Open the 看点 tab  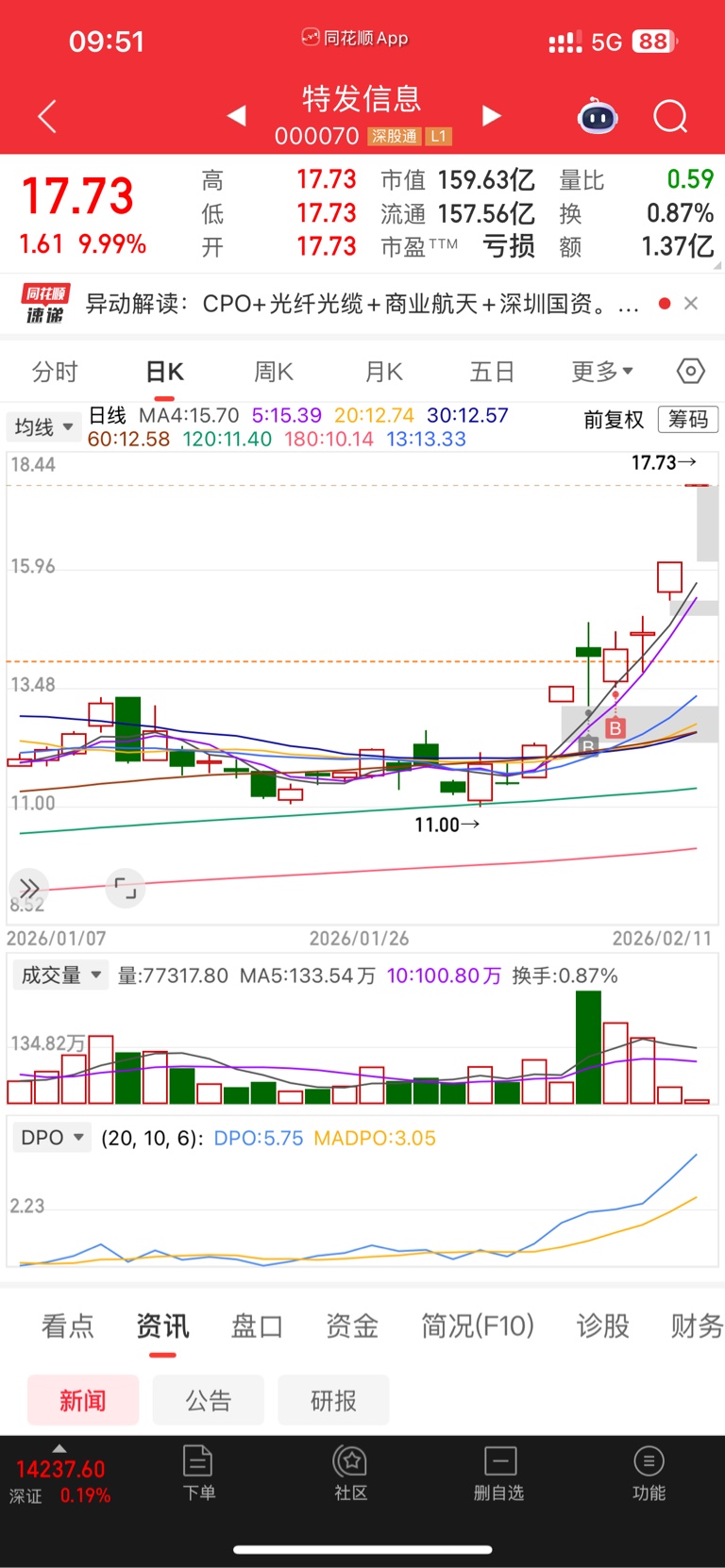coord(67,1326)
